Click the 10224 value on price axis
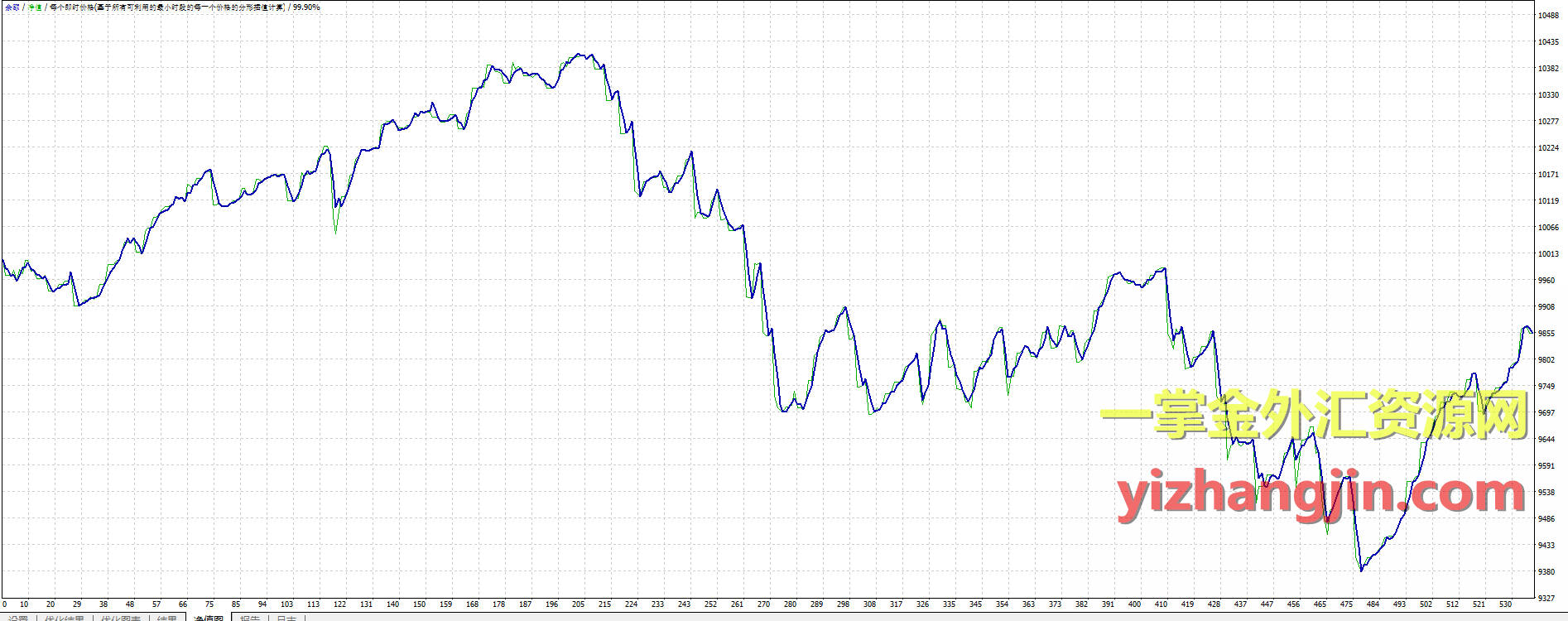Screen dimensions: 1568x621 pyautogui.click(x=1548, y=148)
